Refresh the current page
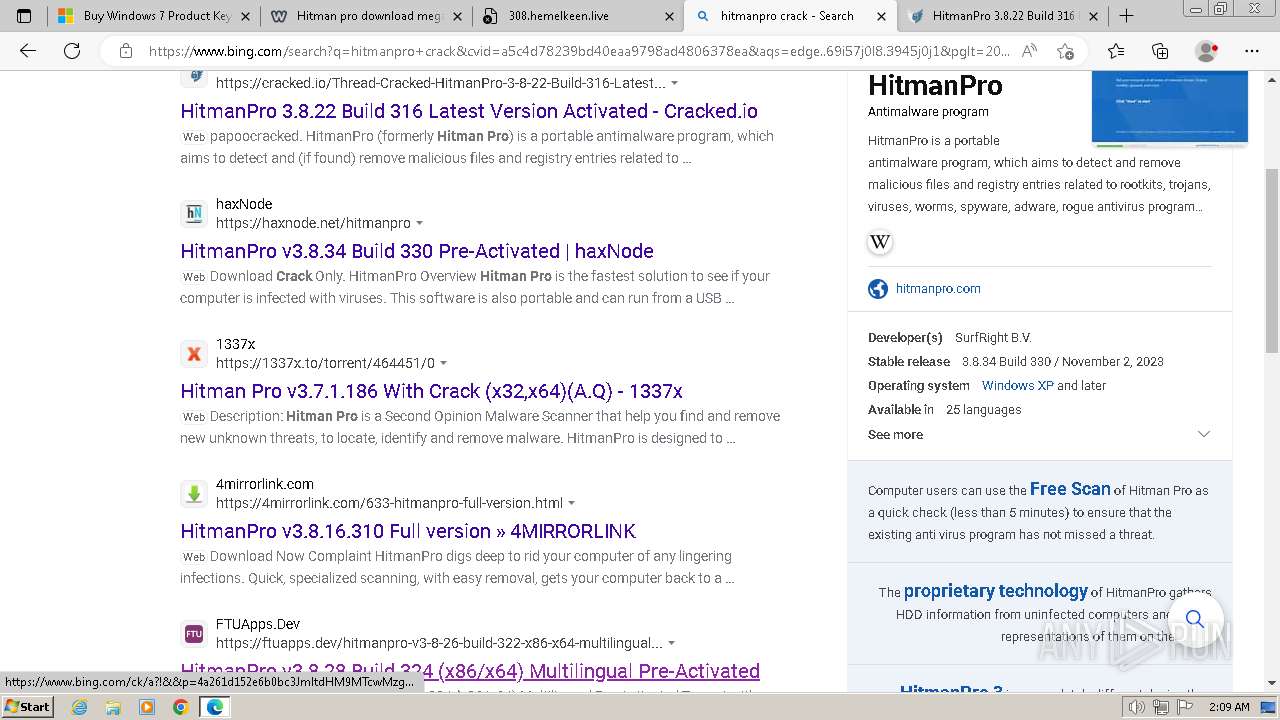Screen dimensions: 1280x720 coord(72,51)
